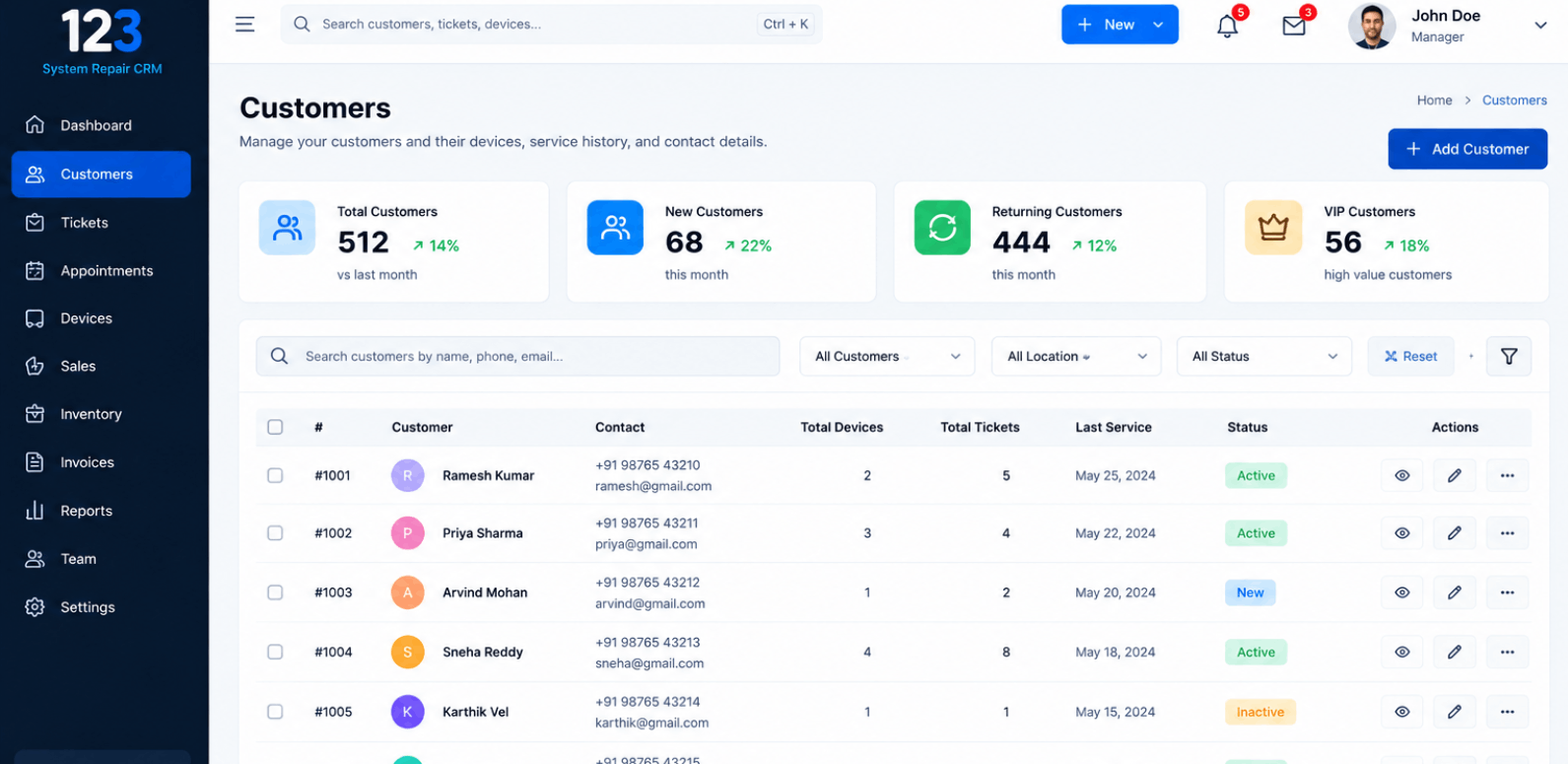The height and width of the screenshot is (764, 1568).
Task: Click the advanced filter funnel icon
Action: pyautogui.click(x=1508, y=356)
